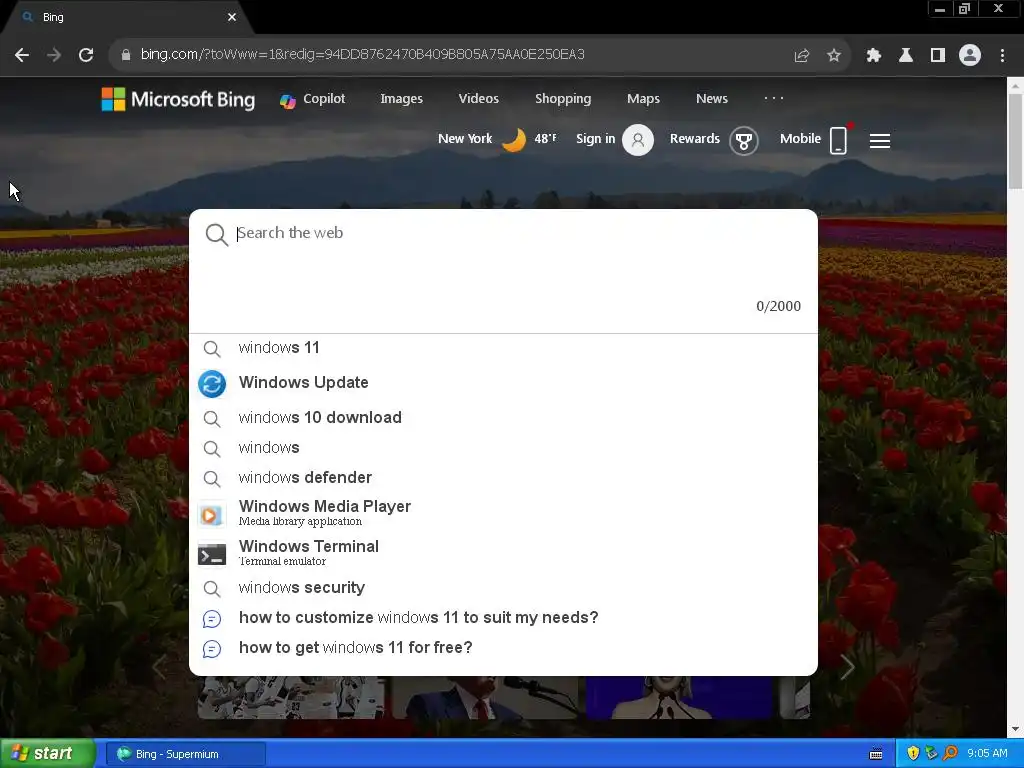Click the magnifier tray icon
The width and height of the screenshot is (1024, 768).
pos(950,754)
